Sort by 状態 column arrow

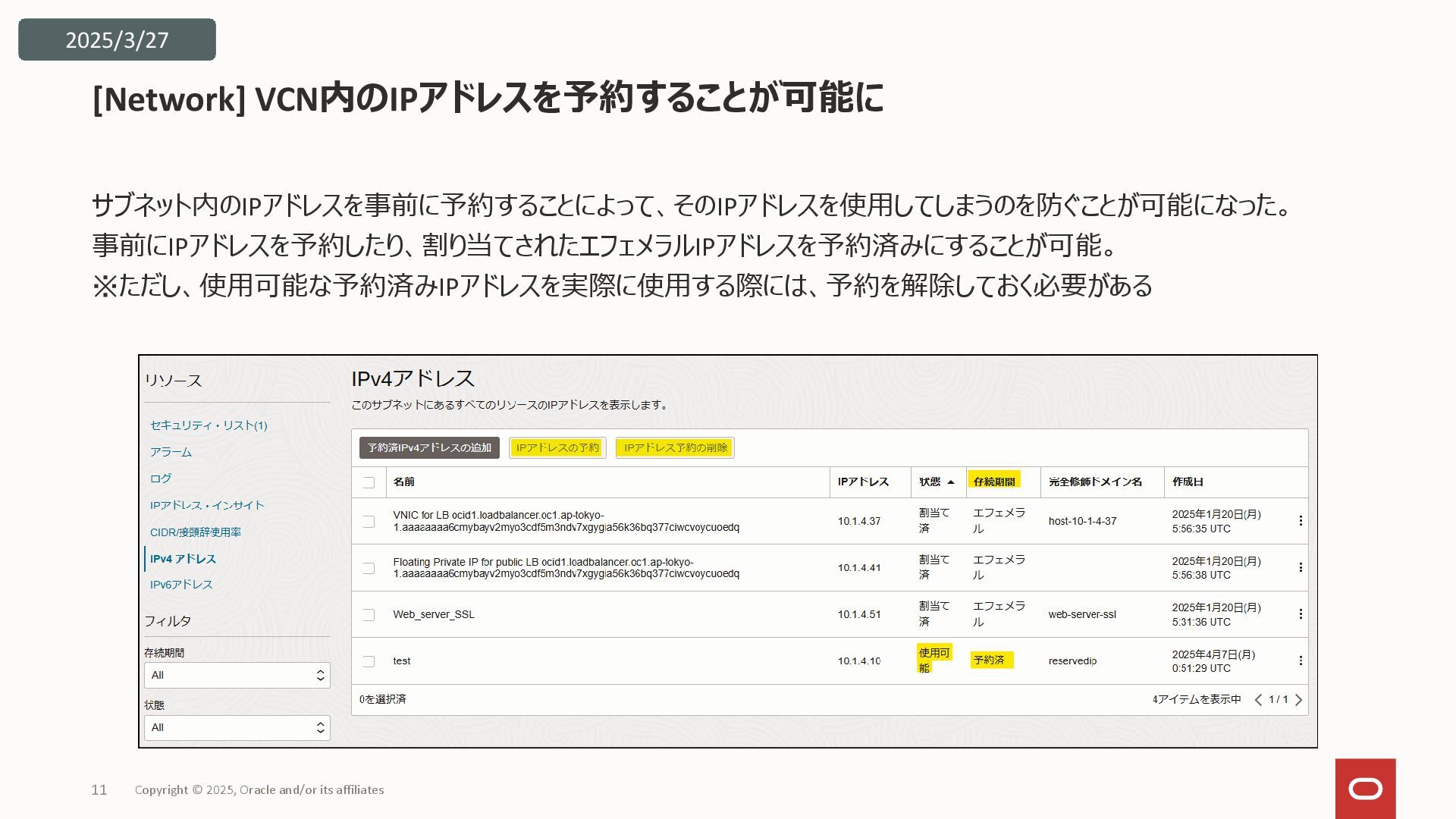pos(950,482)
